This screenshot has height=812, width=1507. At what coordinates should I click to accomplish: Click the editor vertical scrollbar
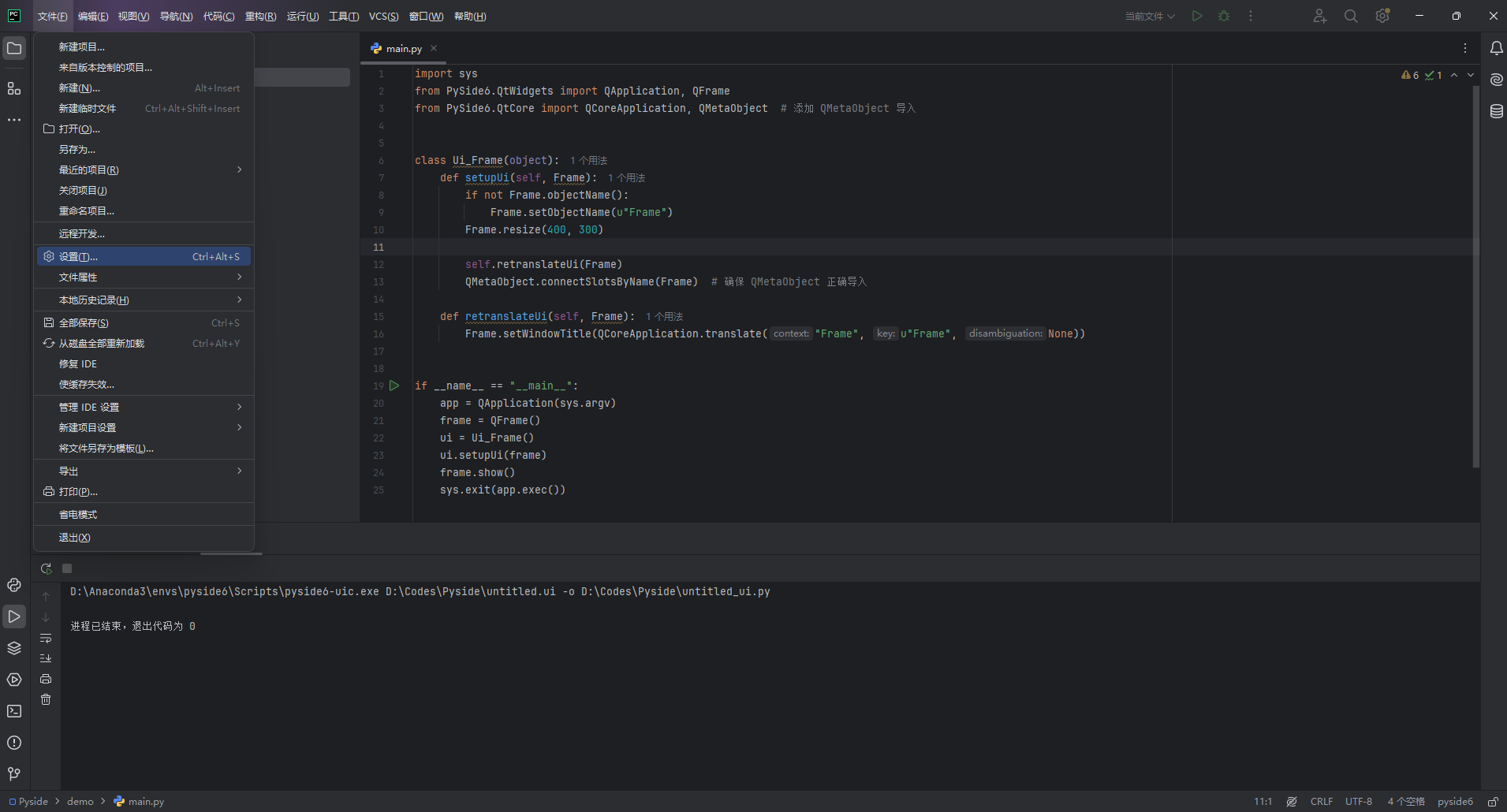pos(1475,276)
